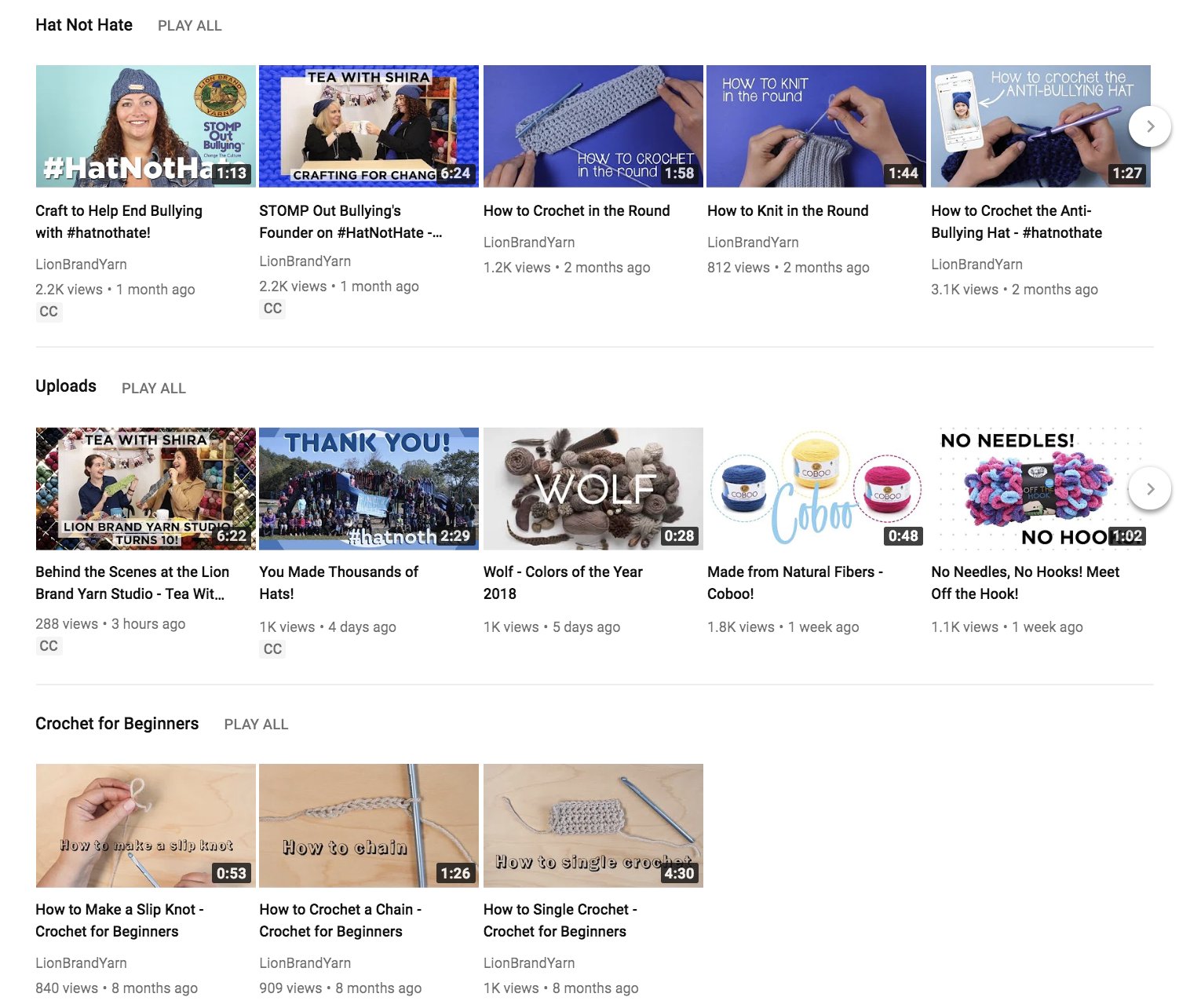Click '909 views • 8 months ago' text
1179x1008 pixels.
[341, 988]
